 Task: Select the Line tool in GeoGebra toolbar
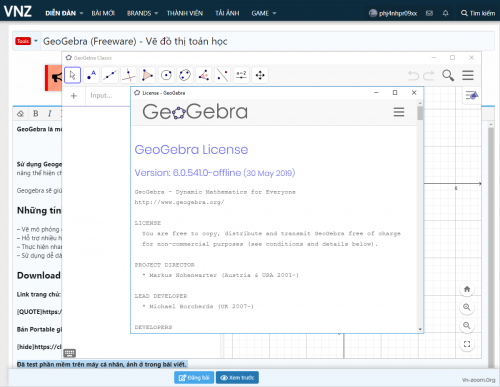click(x=110, y=75)
